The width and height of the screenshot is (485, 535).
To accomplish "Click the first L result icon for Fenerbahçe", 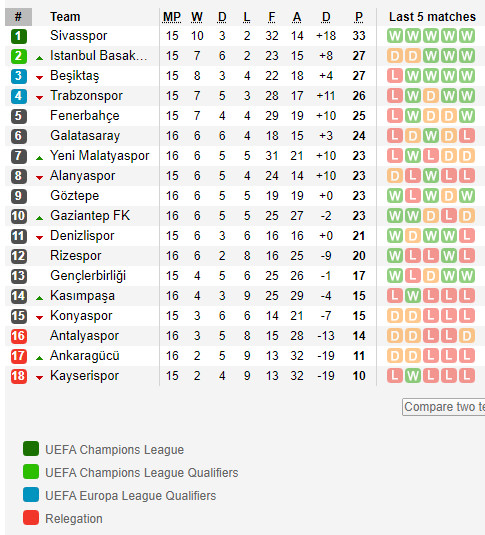I will click(x=395, y=116).
